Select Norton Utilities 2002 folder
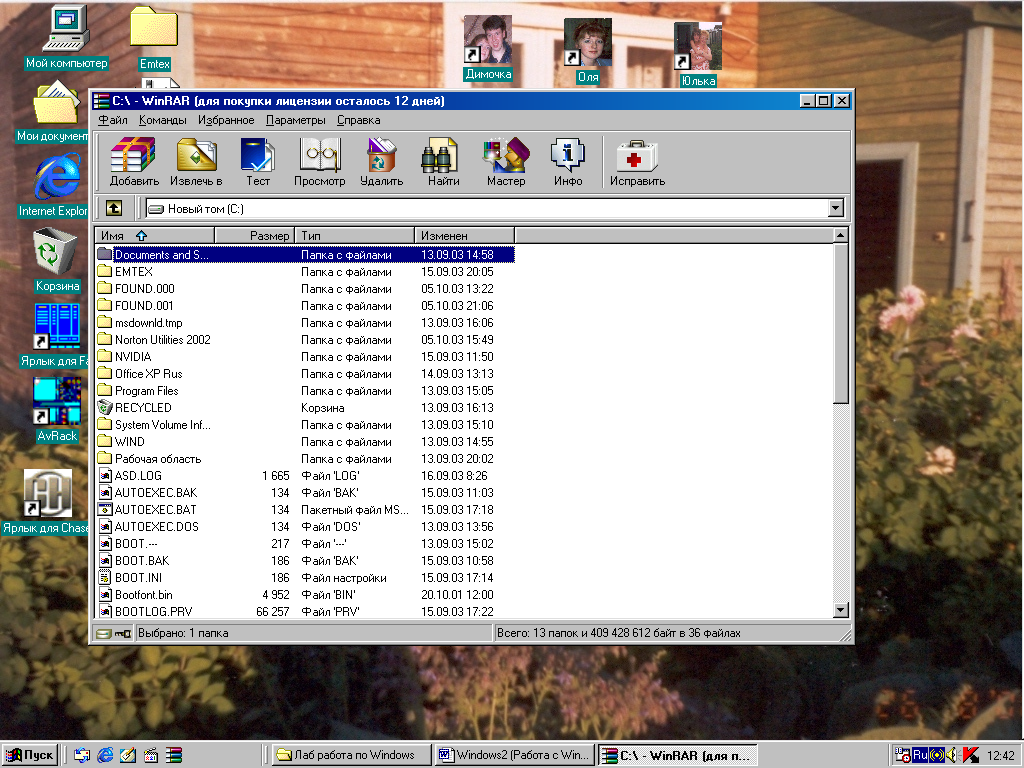The height and width of the screenshot is (768, 1024). 305,340
